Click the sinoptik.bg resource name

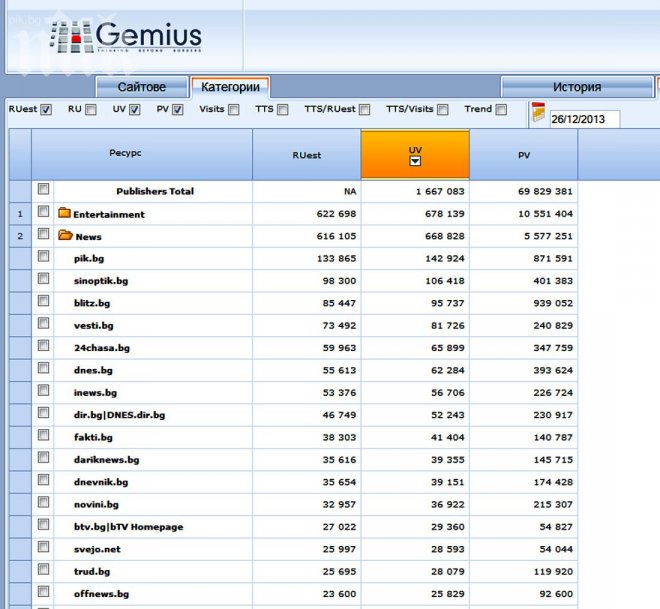[x=101, y=281]
